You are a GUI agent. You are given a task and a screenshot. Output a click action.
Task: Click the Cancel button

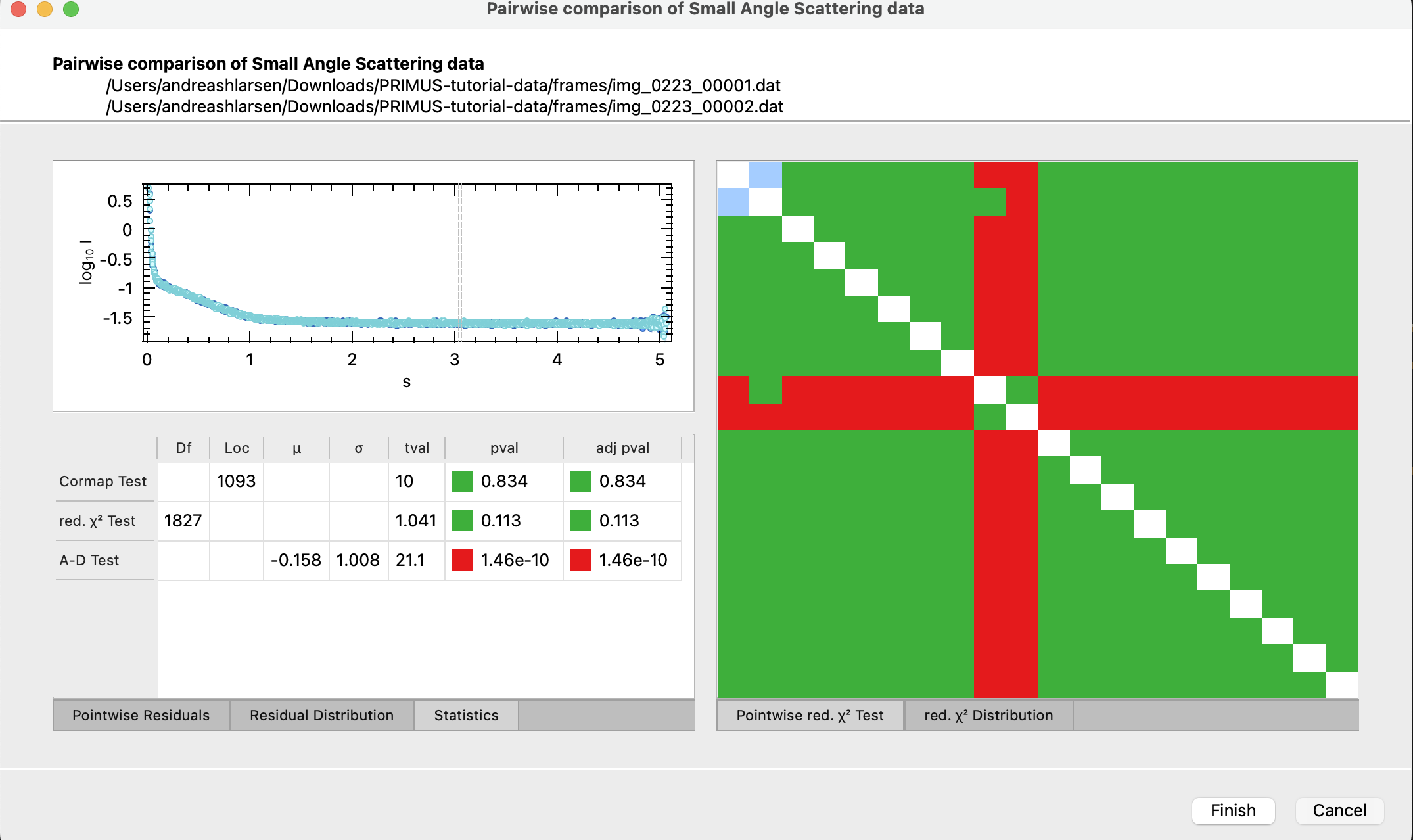click(1339, 810)
